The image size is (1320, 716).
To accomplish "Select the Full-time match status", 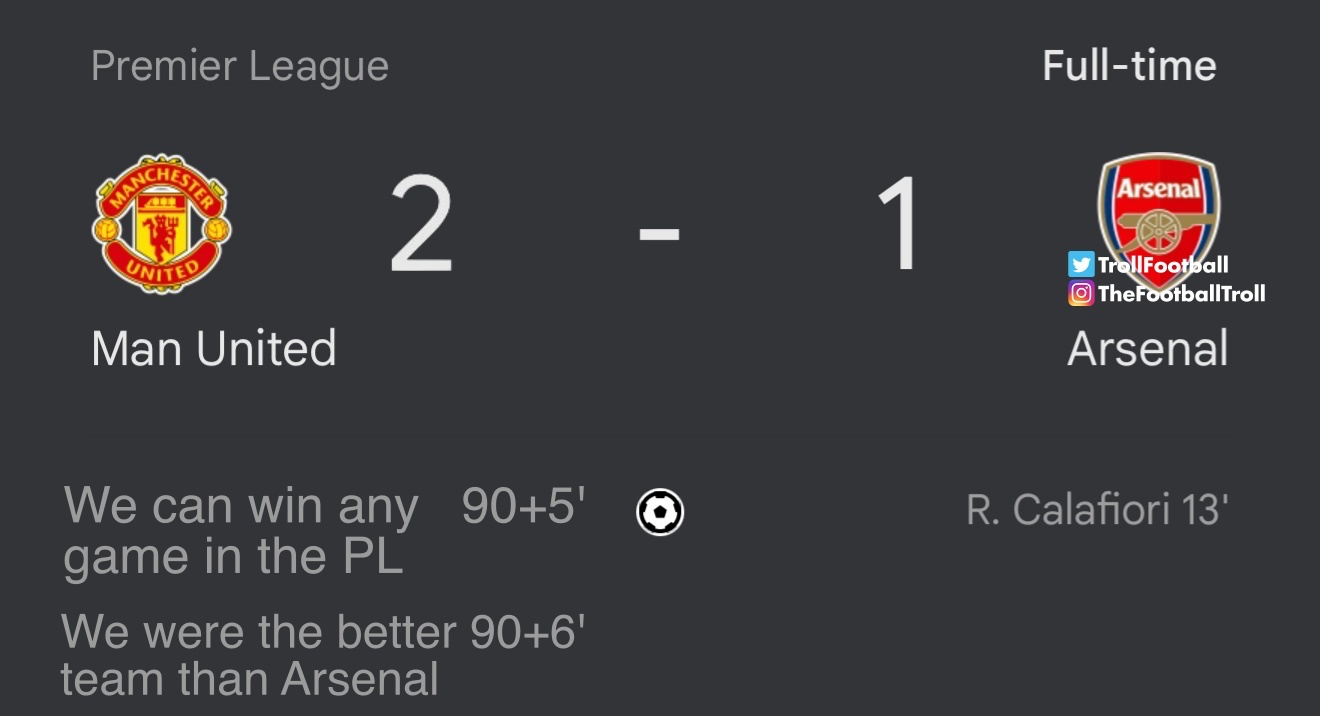I will [1129, 66].
